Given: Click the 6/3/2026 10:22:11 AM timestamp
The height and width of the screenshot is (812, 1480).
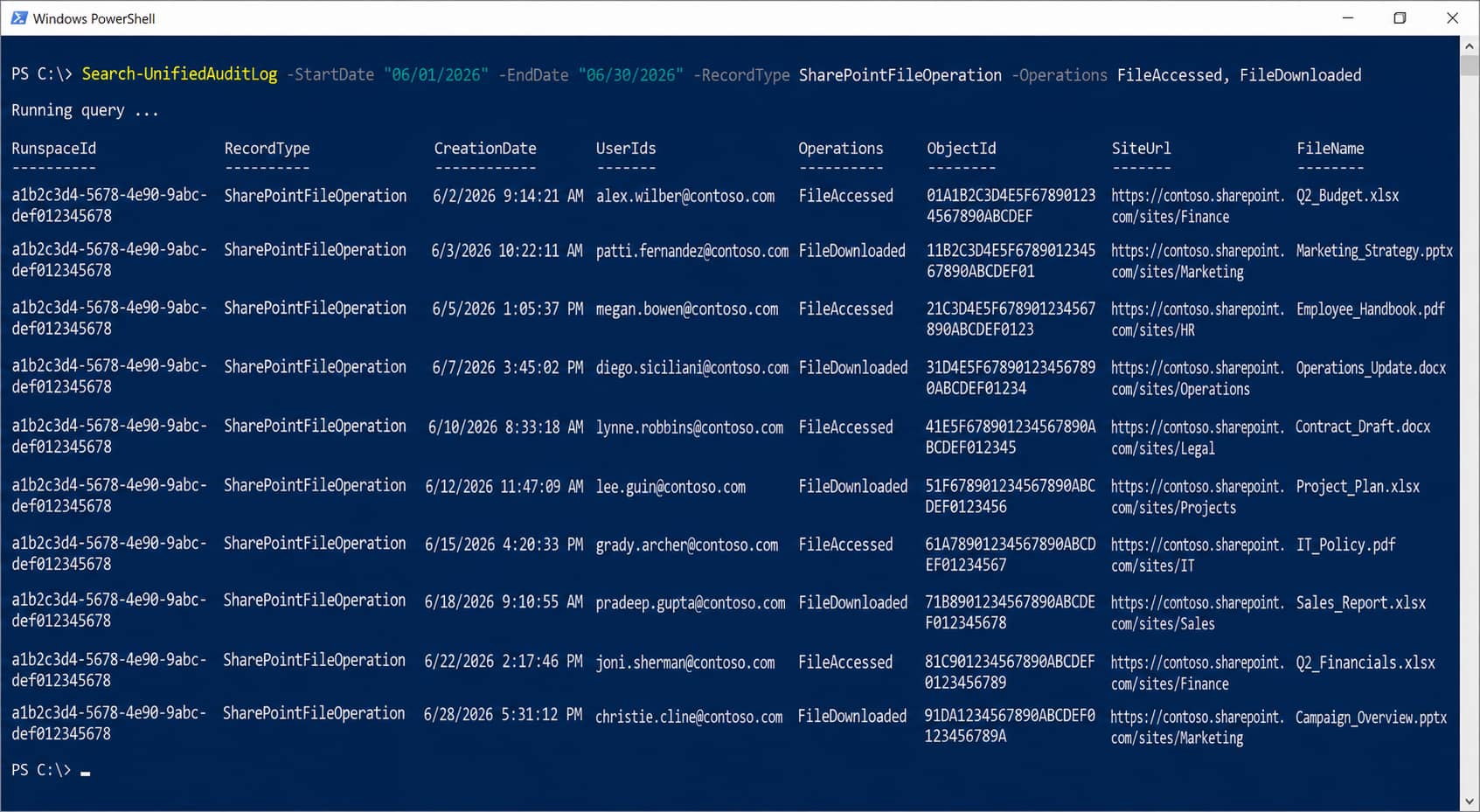Looking at the screenshot, I should pyautogui.click(x=507, y=251).
